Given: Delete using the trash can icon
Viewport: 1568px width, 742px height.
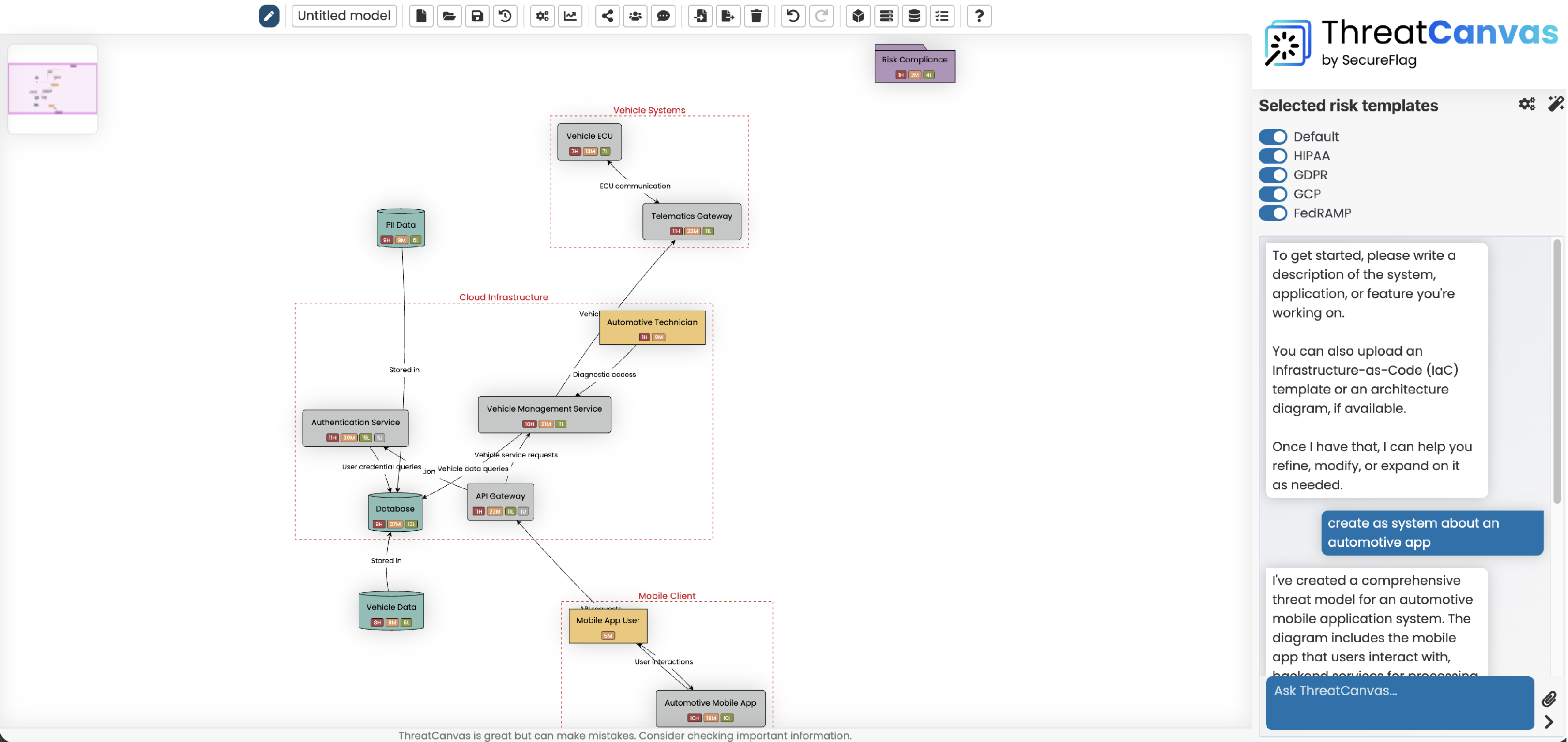Looking at the screenshot, I should point(756,16).
